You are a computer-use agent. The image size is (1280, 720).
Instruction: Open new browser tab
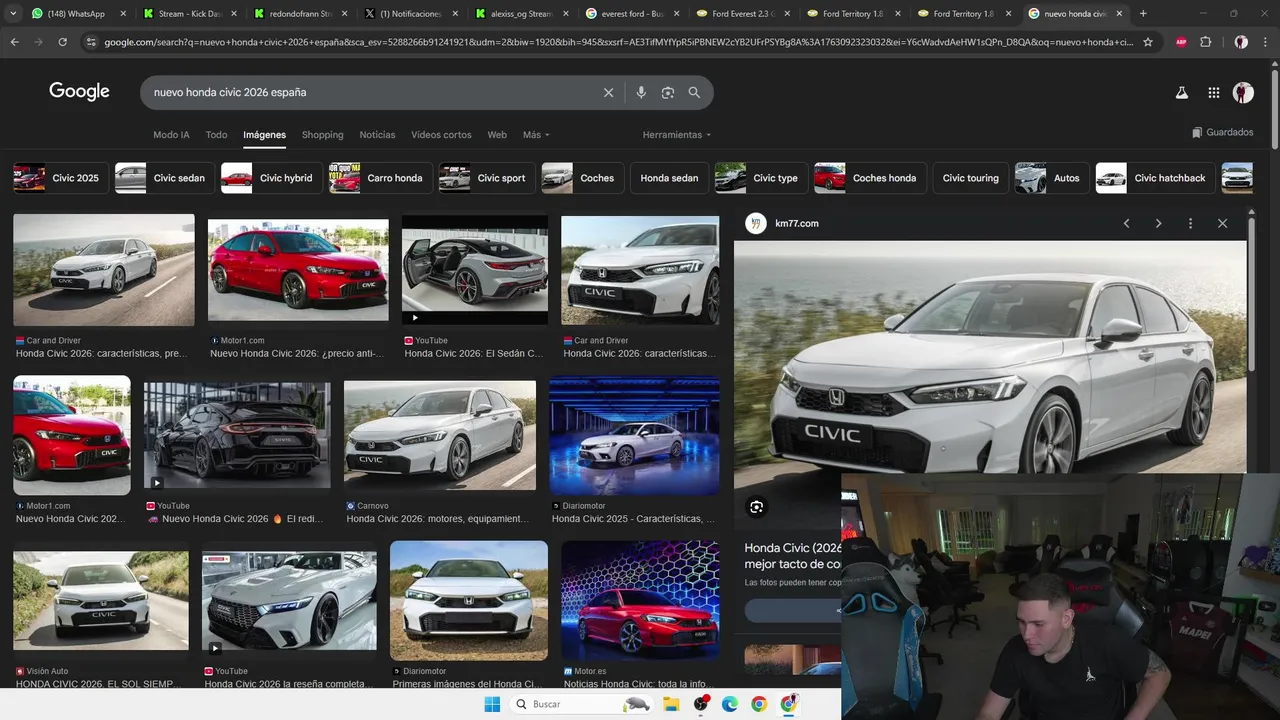[x=1143, y=14]
